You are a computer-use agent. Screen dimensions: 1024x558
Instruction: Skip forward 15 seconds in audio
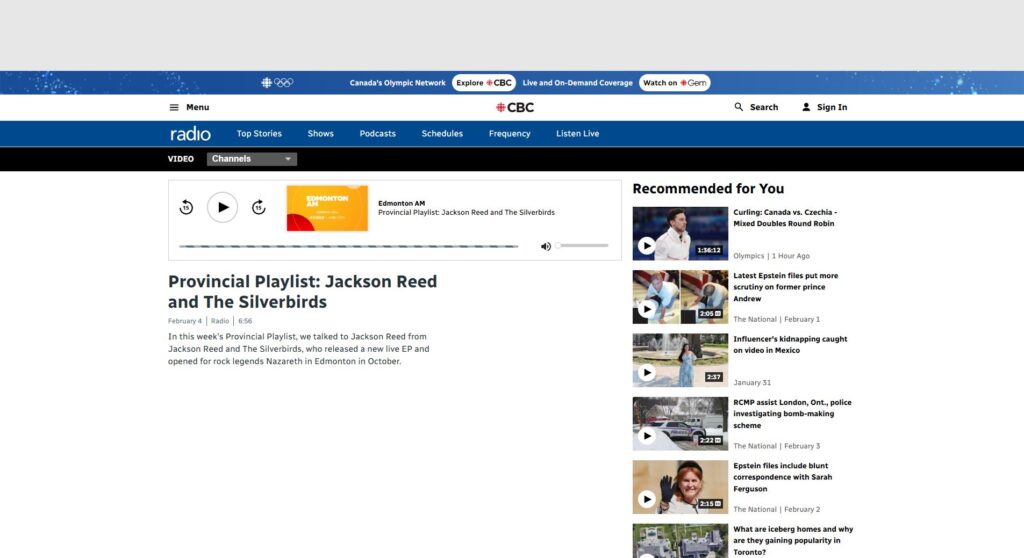(258, 207)
